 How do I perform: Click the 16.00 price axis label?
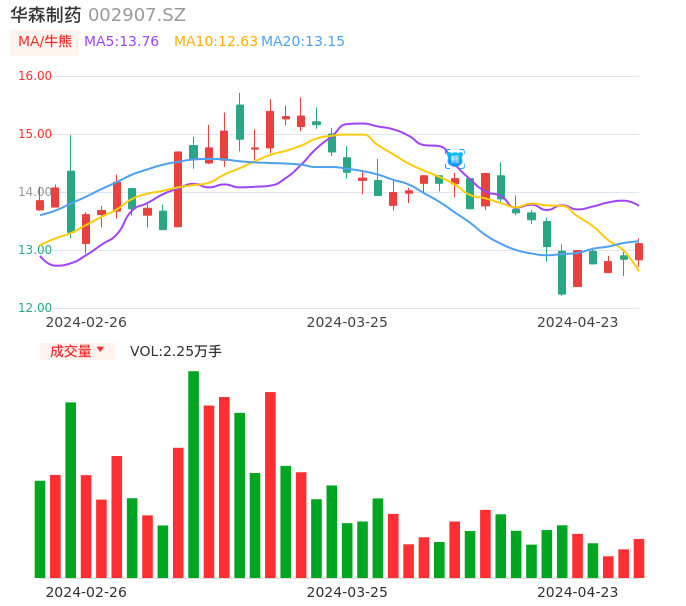(35, 76)
